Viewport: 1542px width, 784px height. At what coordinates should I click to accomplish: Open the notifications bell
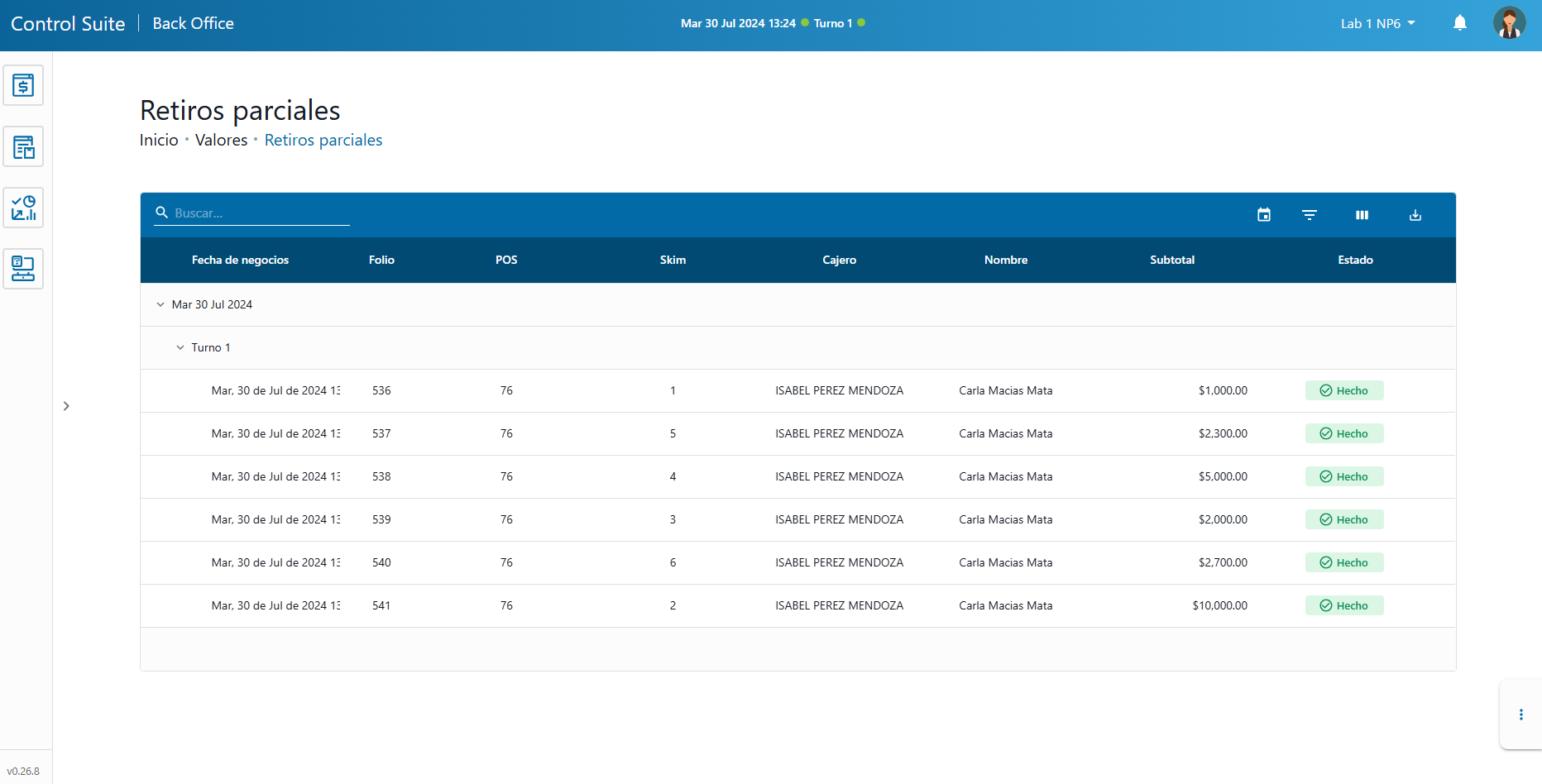point(1459,23)
